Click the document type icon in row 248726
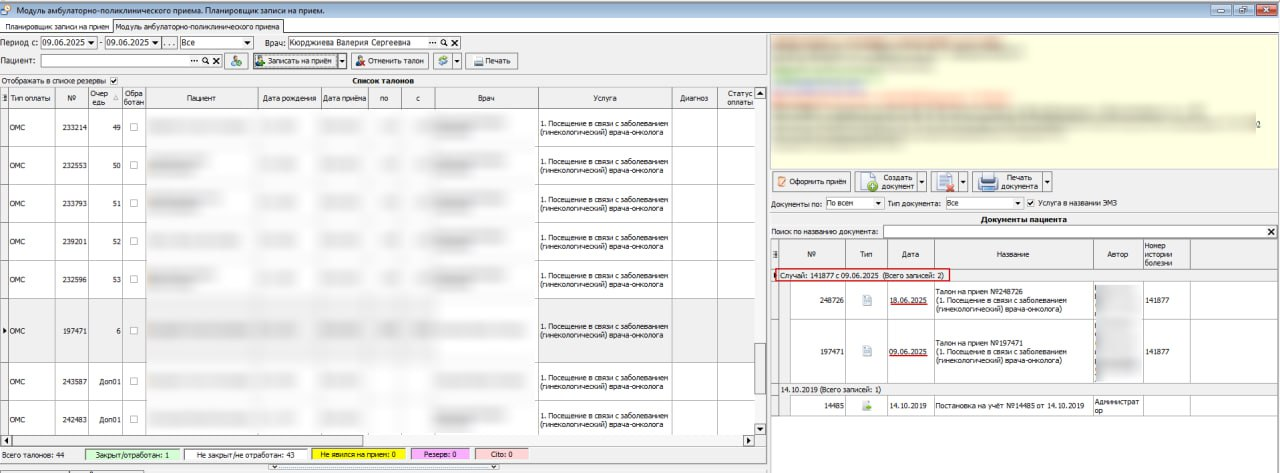Viewport: 1280px width, 473px height. [x=867, y=300]
